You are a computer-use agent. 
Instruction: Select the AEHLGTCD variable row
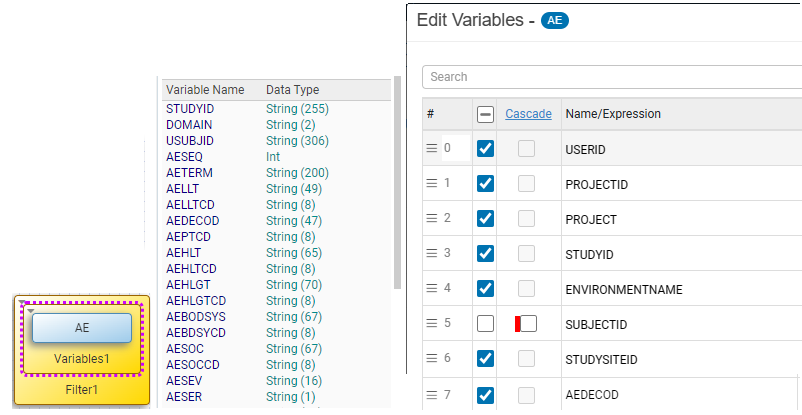click(276, 300)
